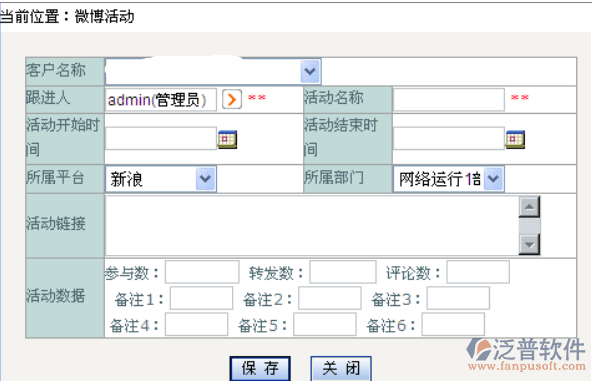Select the 转发数 input box
This screenshot has width=596, height=382.
(x=343, y=272)
